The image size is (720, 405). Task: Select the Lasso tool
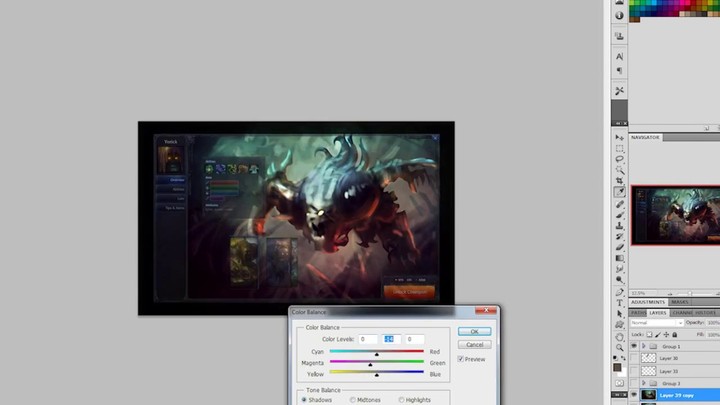point(619,159)
